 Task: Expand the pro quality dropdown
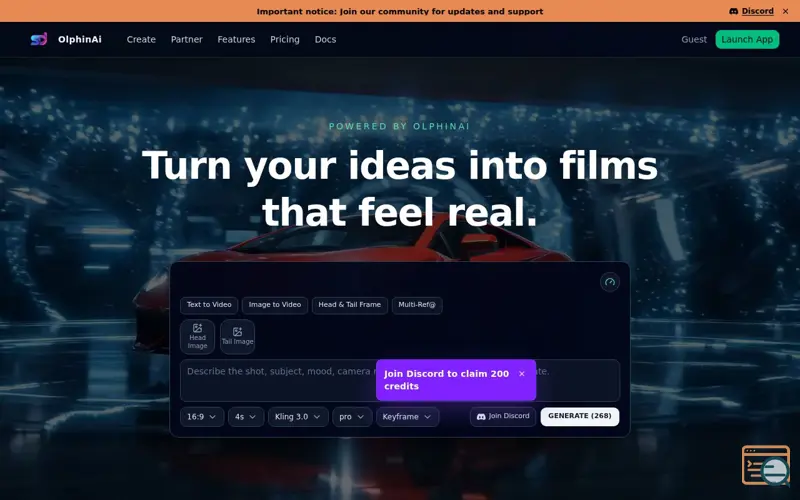pos(352,417)
